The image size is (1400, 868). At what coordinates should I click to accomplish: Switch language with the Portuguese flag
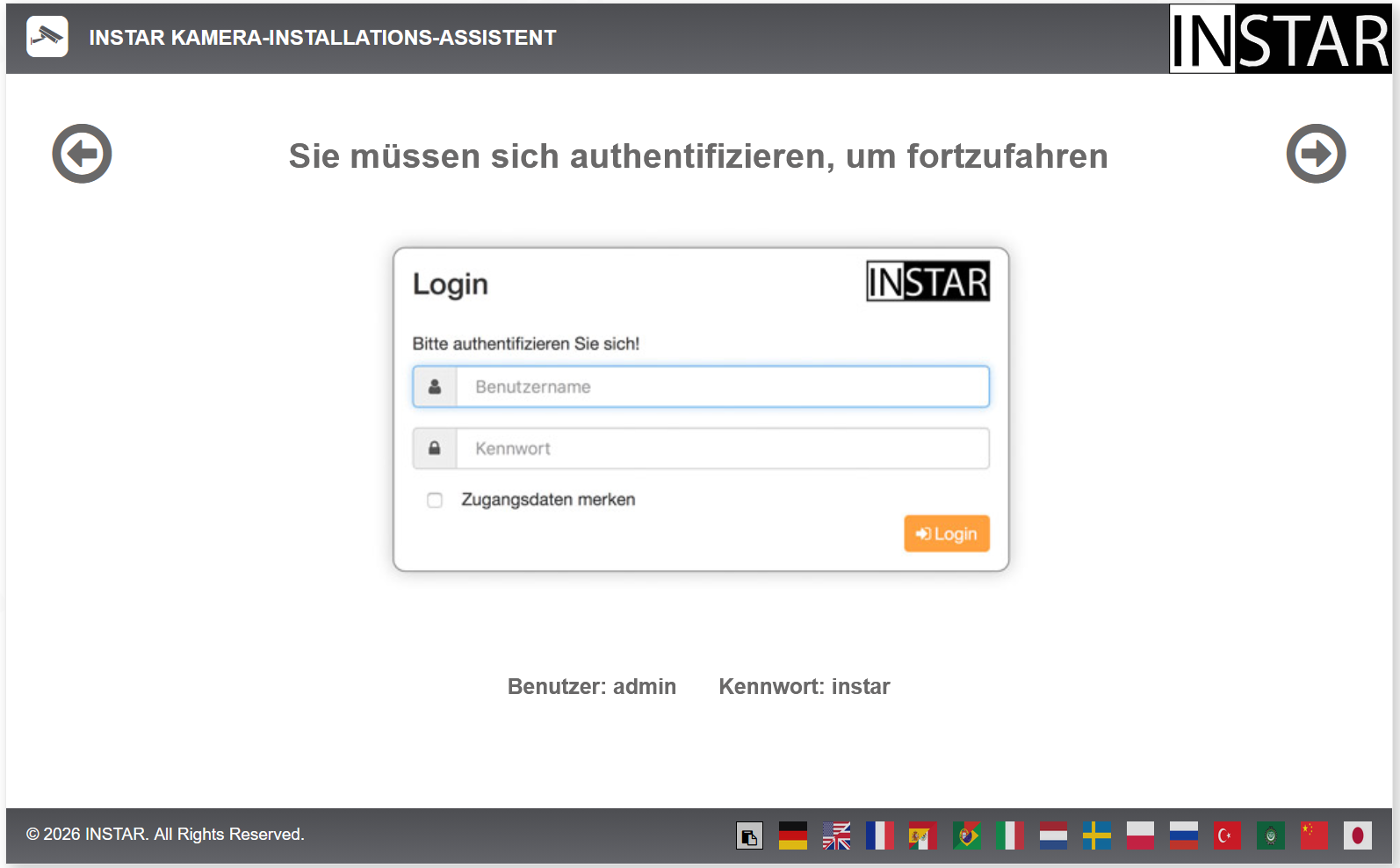tap(966, 835)
